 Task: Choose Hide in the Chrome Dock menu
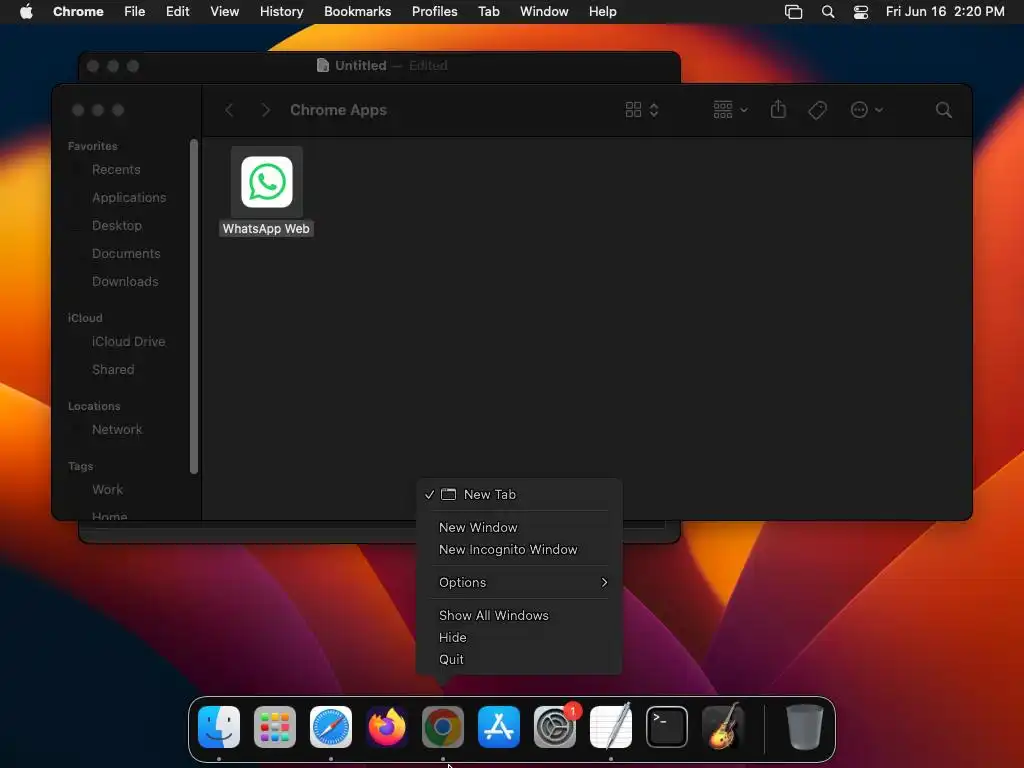click(x=519, y=637)
